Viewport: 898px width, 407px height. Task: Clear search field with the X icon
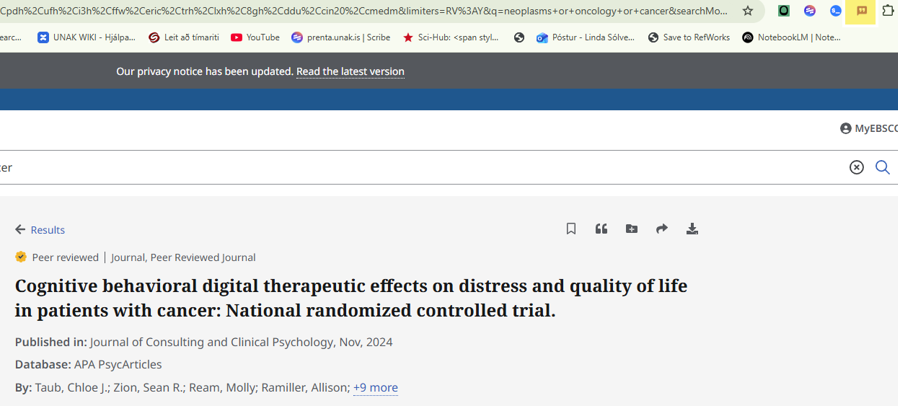pyautogui.click(x=856, y=167)
